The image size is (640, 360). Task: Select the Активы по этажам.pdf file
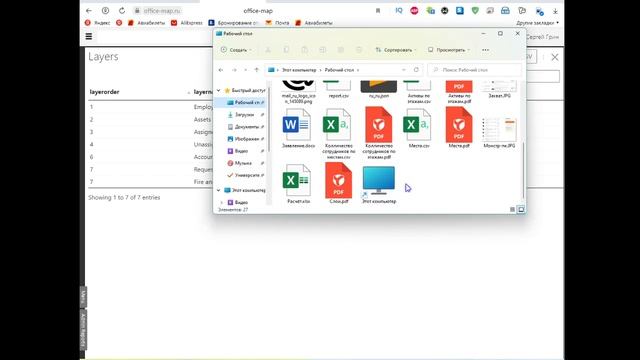[x=459, y=92]
